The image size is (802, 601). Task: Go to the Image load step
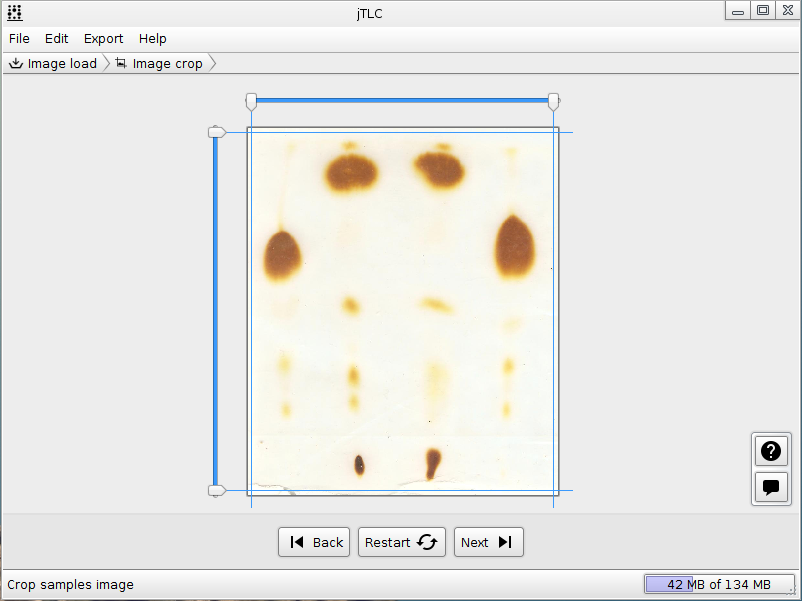pyautogui.click(x=53, y=63)
